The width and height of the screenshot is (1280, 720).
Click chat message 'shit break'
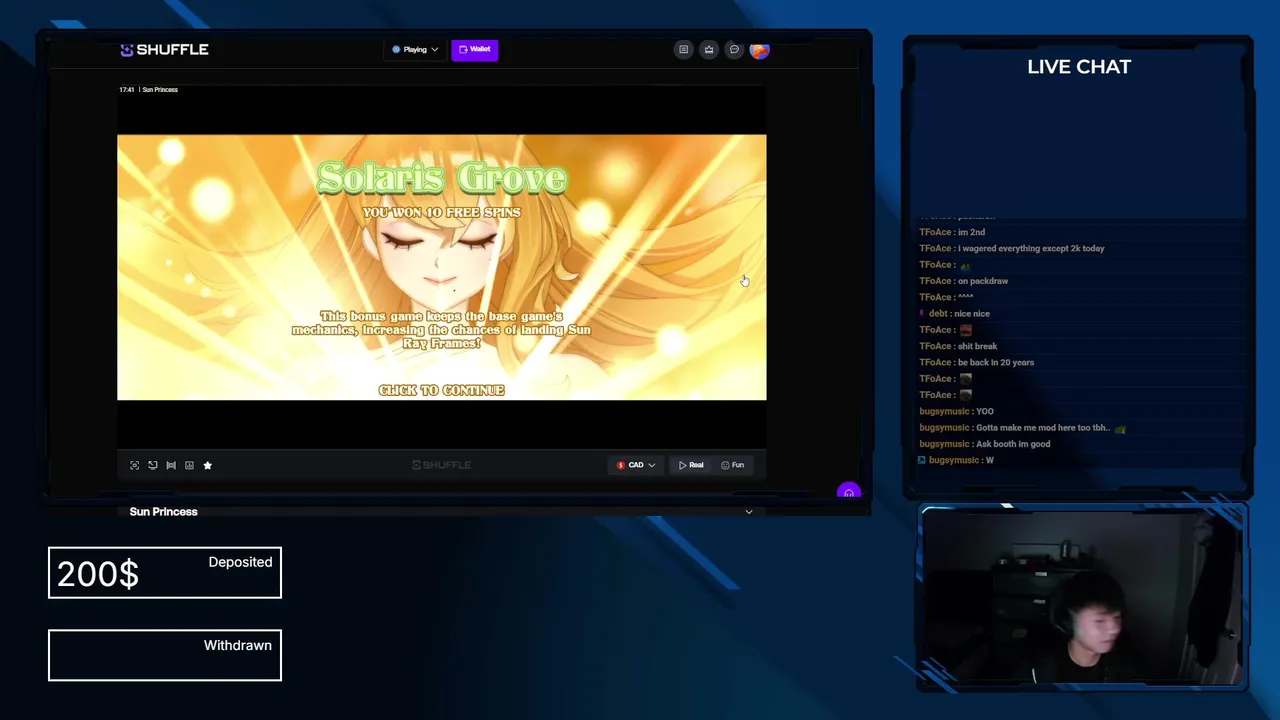(977, 346)
